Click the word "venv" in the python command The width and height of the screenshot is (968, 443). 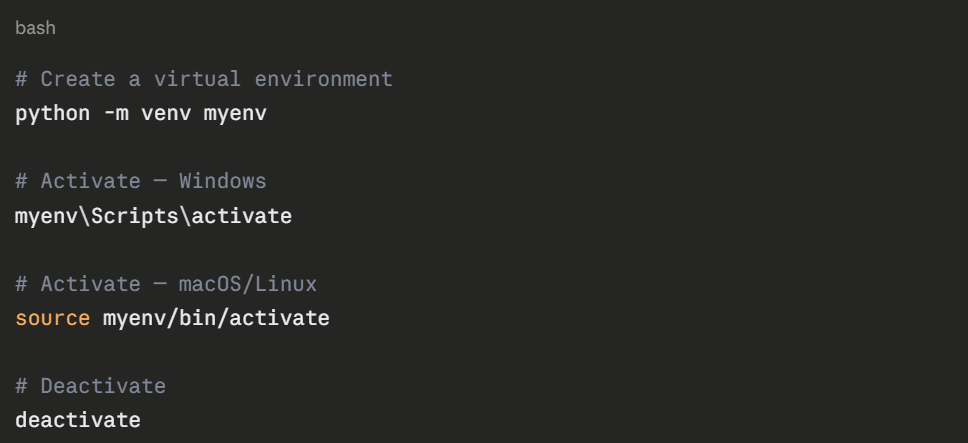166,113
